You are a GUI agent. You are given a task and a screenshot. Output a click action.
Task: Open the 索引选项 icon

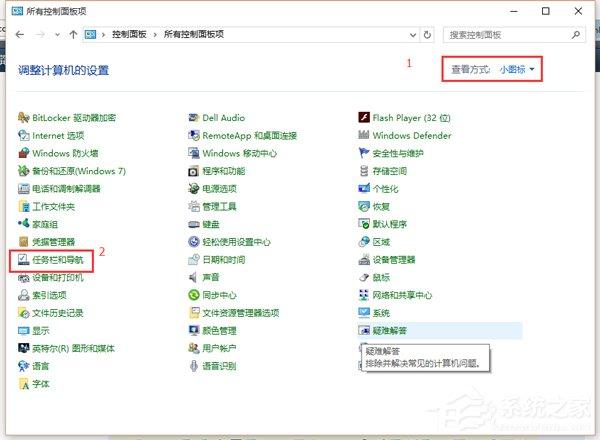click(23, 295)
